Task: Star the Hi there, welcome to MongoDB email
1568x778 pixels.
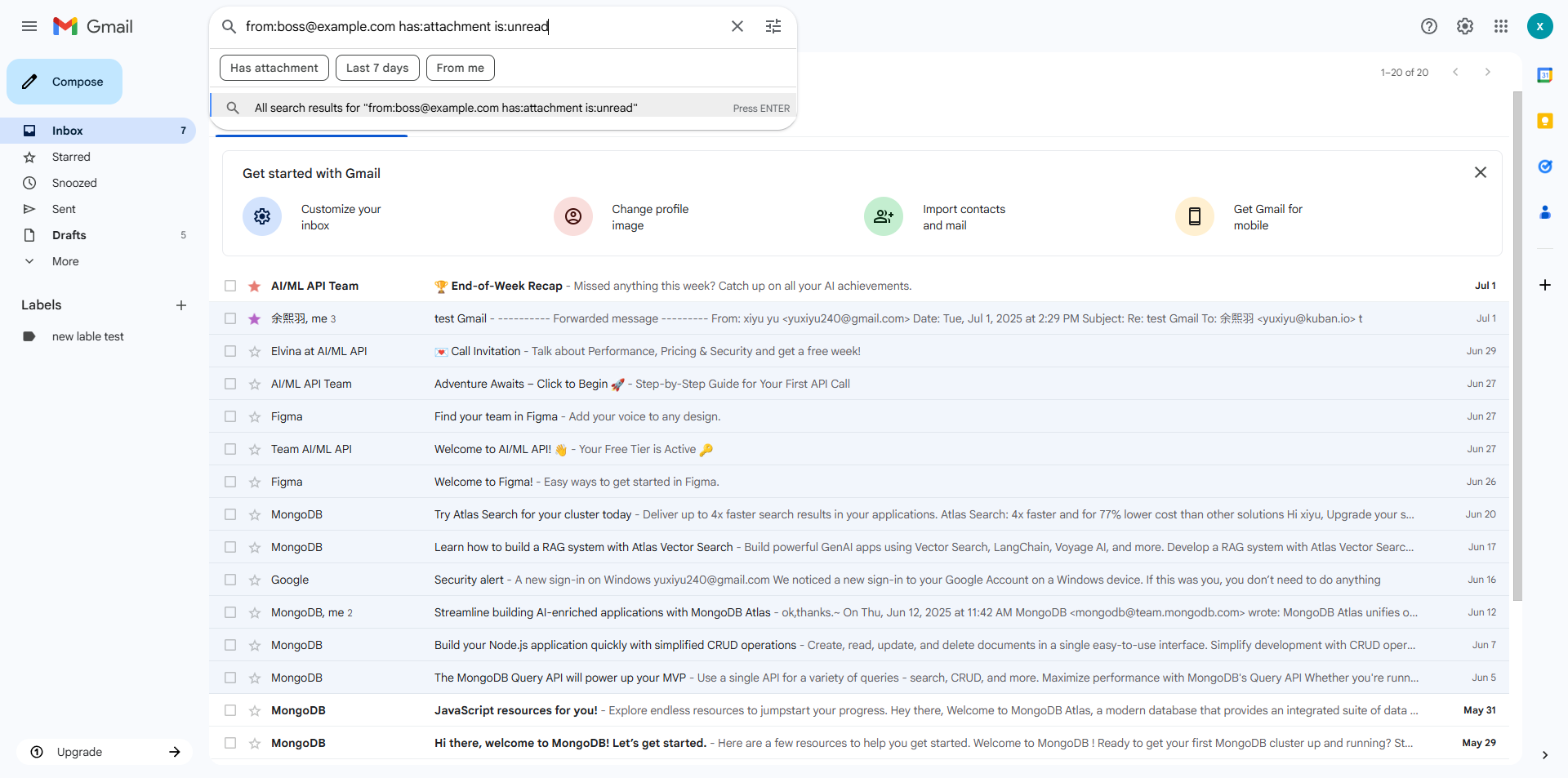Action: [255, 743]
